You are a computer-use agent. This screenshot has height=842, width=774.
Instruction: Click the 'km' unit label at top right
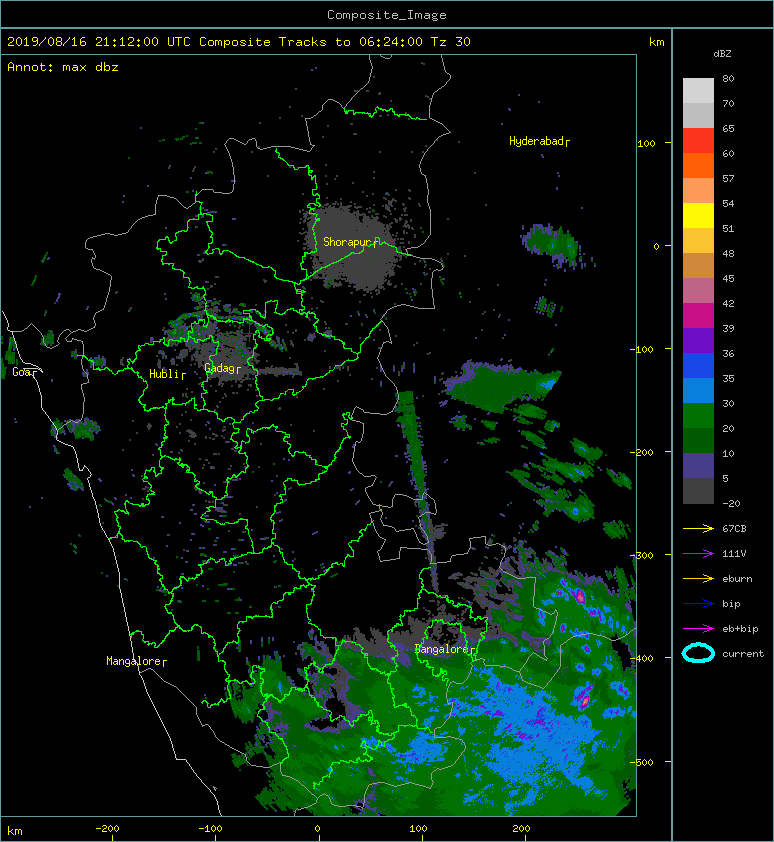[656, 42]
